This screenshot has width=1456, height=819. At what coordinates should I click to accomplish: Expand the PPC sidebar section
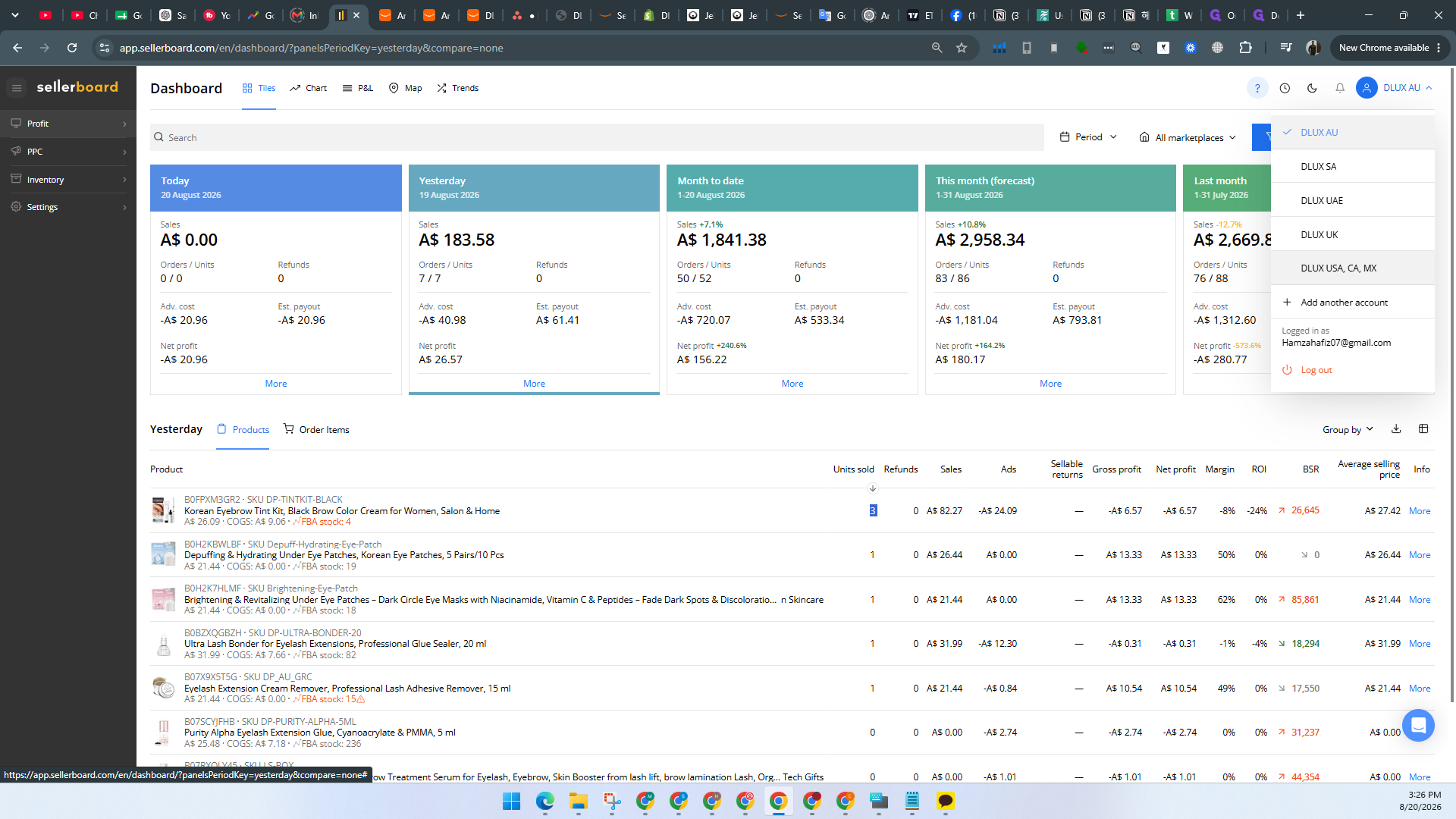click(68, 152)
